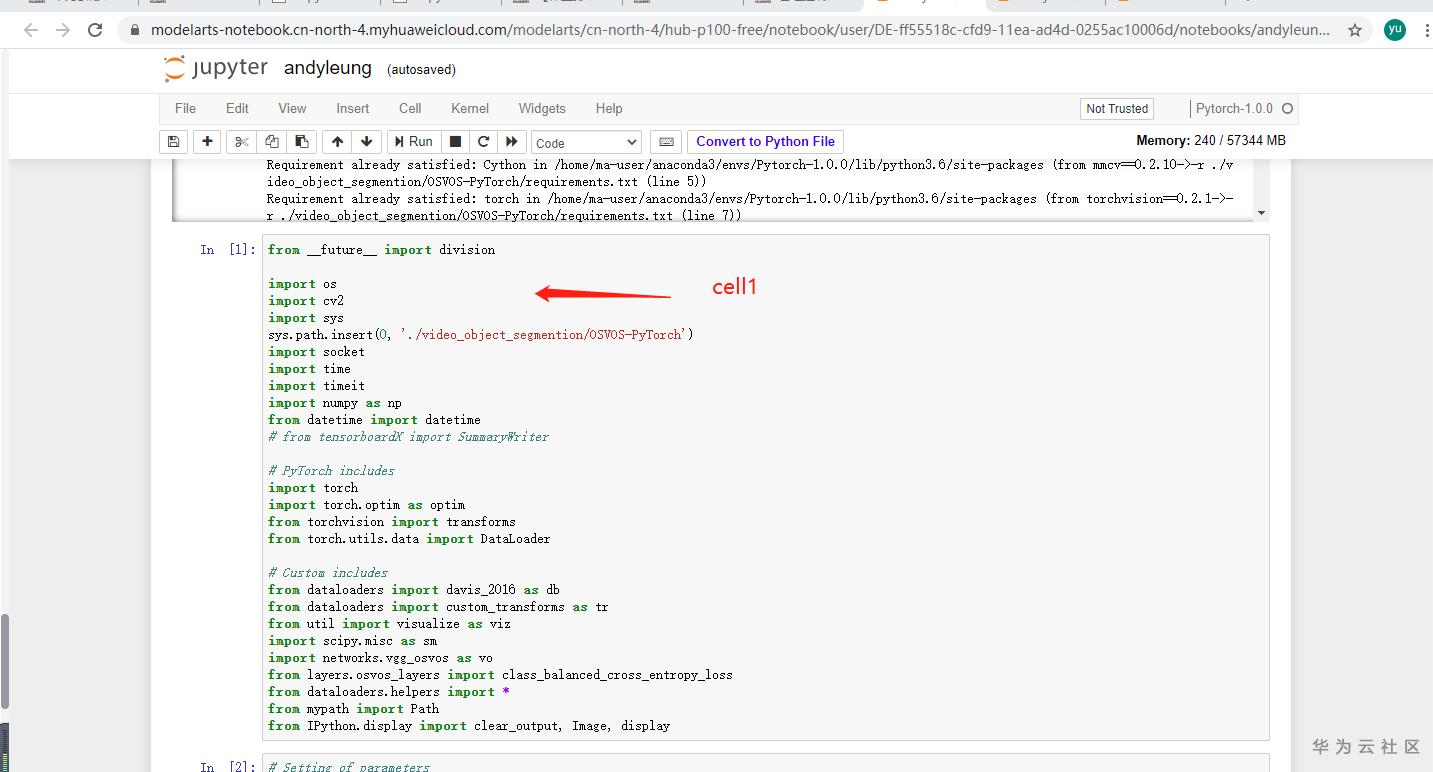The height and width of the screenshot is (772, 1433).
Task: Cut selected cells with the scissors icon
Action: [x=241, y=142]
